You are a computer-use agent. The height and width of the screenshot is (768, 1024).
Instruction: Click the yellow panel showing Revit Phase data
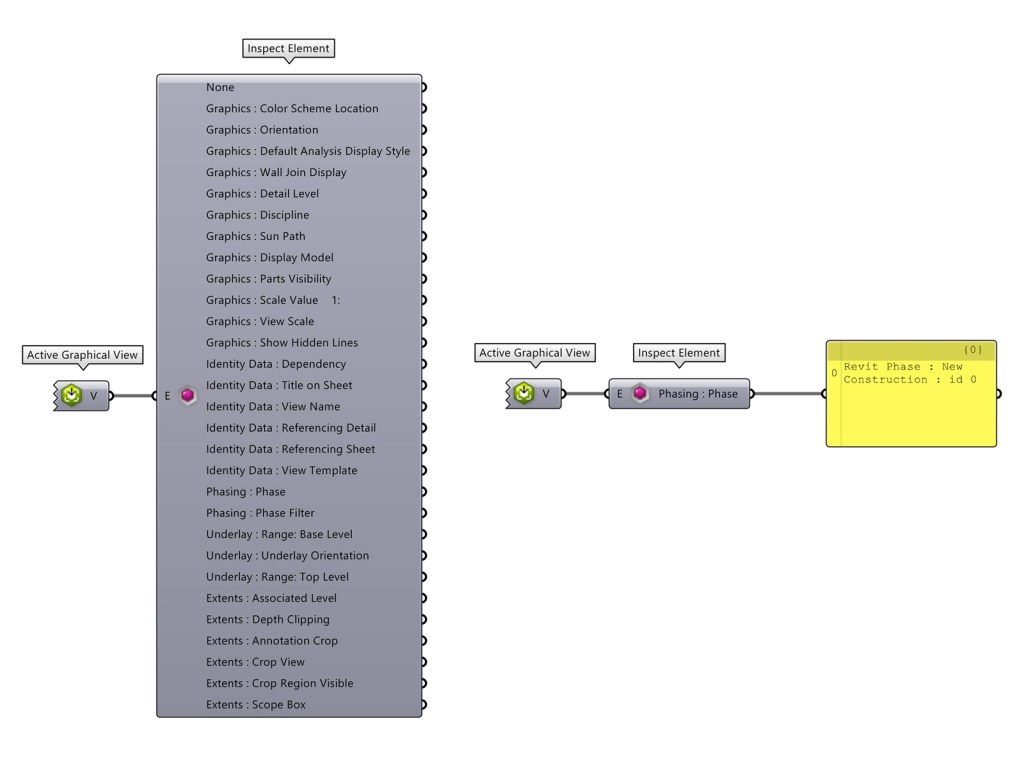click(910, 394)
